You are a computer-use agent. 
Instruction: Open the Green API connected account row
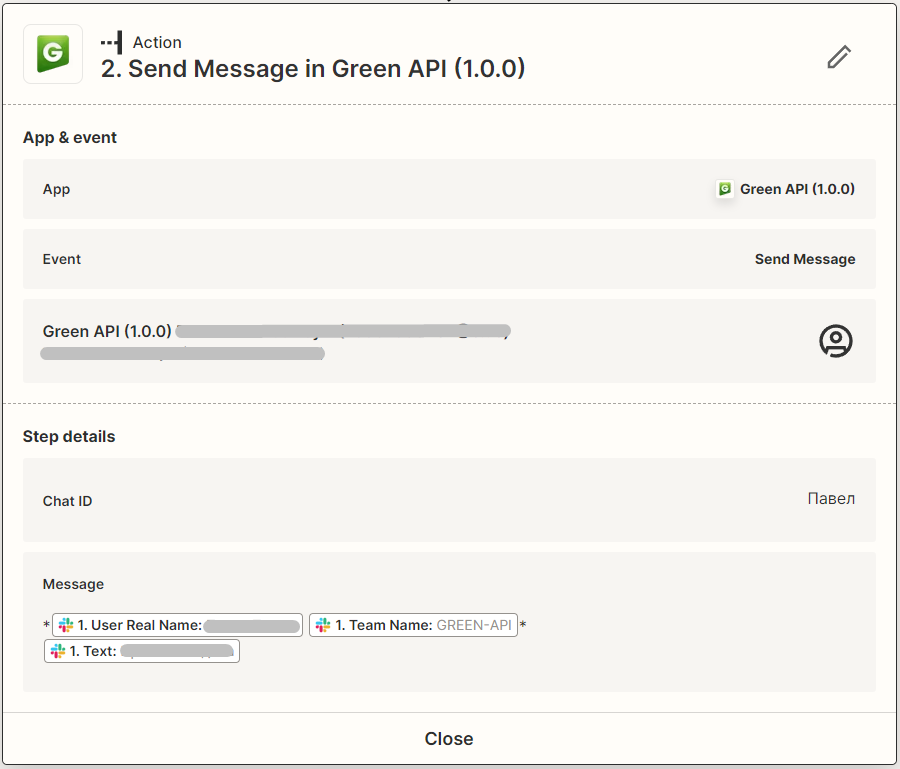(448, 340)
